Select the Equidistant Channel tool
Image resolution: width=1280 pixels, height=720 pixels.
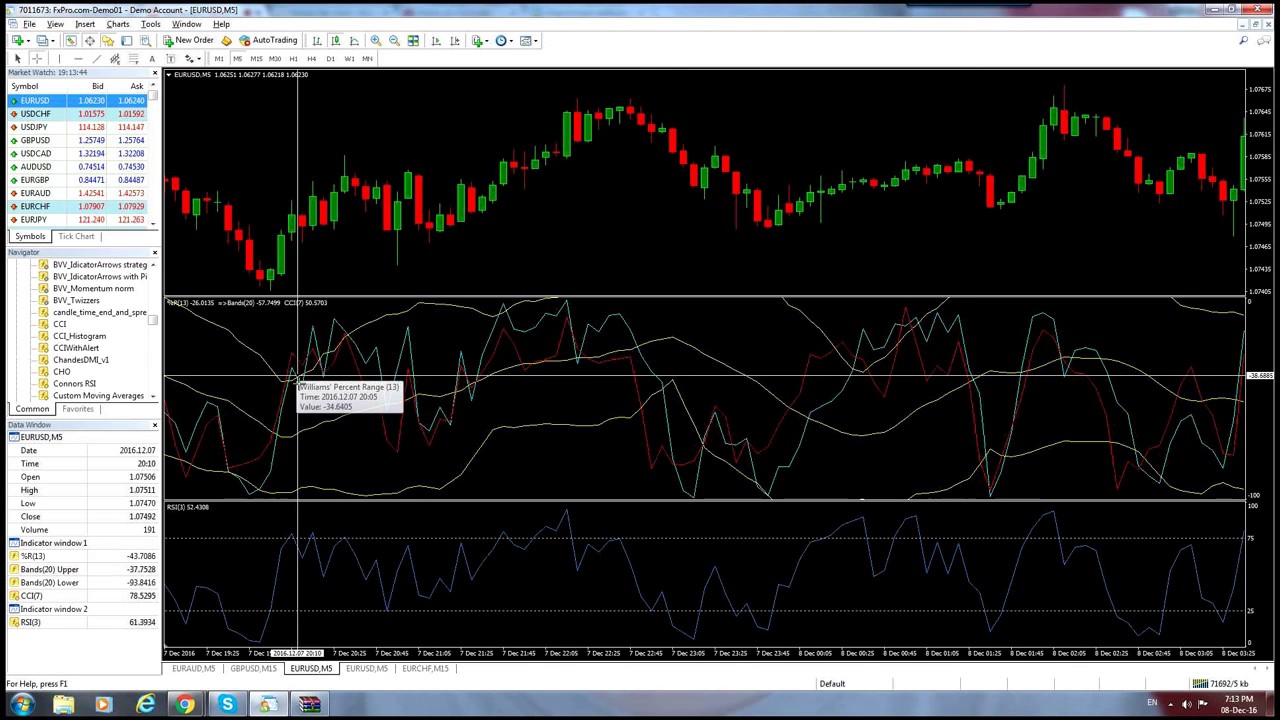click(x=115, y=59)
